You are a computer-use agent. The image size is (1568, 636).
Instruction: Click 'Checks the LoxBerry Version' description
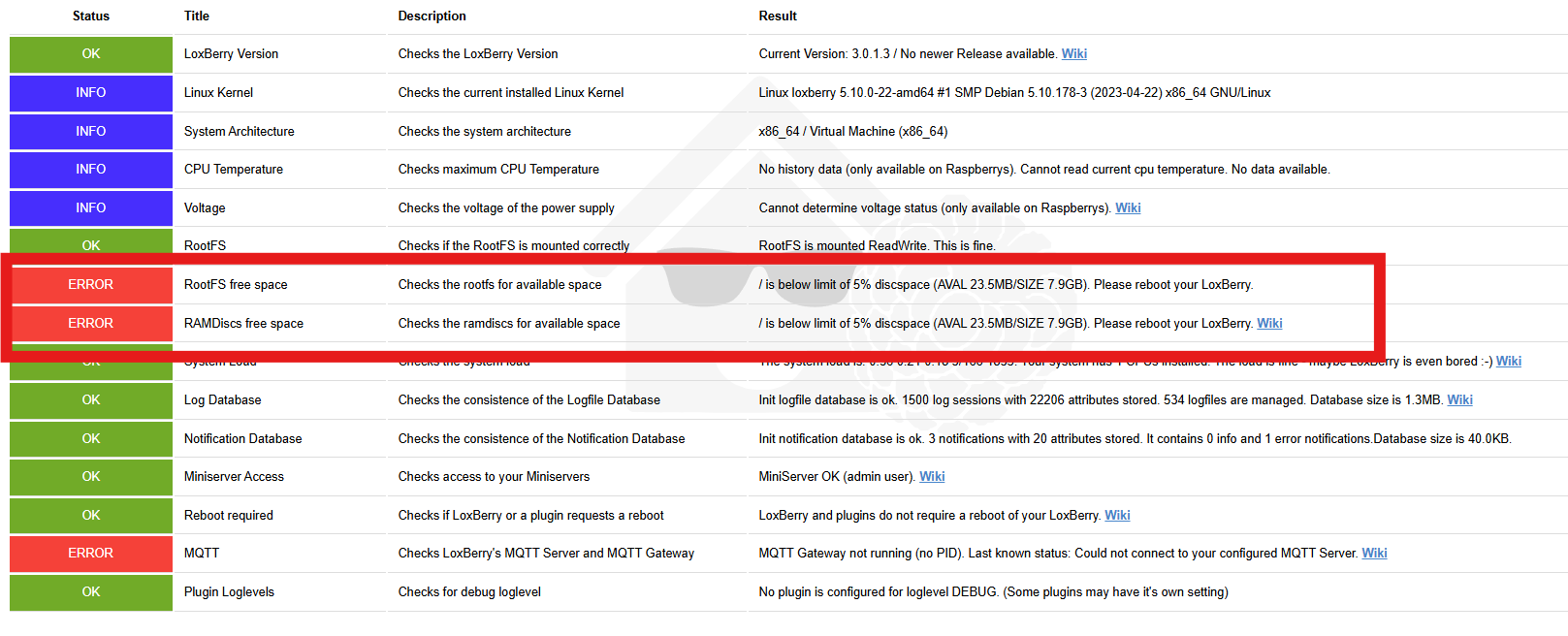[478, 54]
